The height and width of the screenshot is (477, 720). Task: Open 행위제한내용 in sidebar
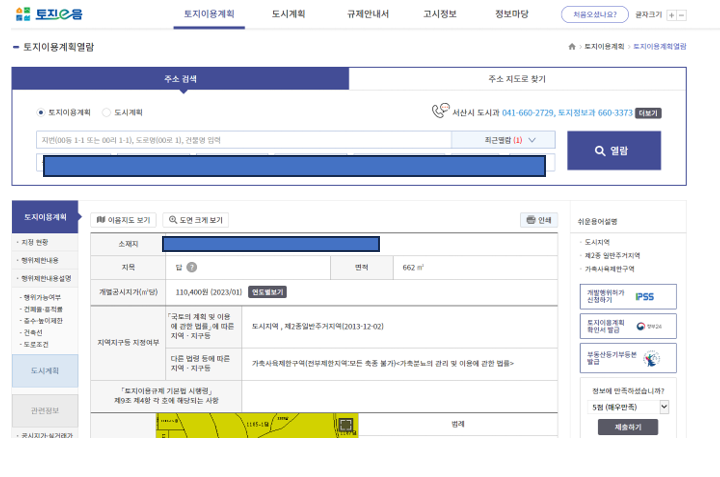pos(39,260)
